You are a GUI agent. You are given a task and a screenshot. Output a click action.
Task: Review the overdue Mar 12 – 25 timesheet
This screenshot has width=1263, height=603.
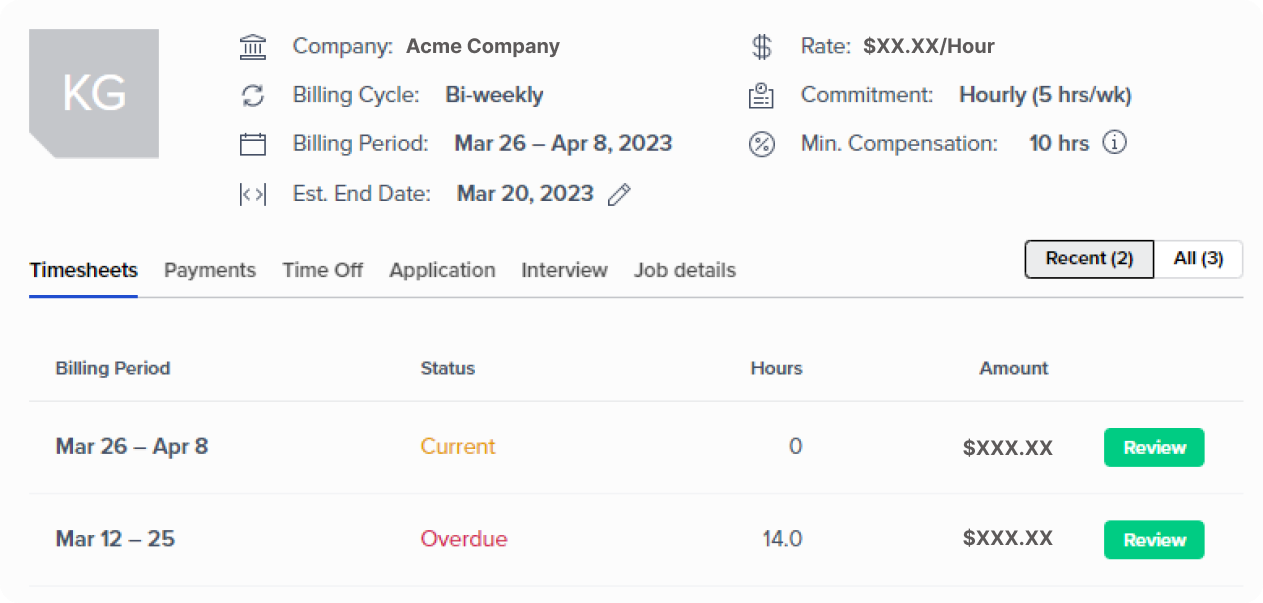point(1154,540)
